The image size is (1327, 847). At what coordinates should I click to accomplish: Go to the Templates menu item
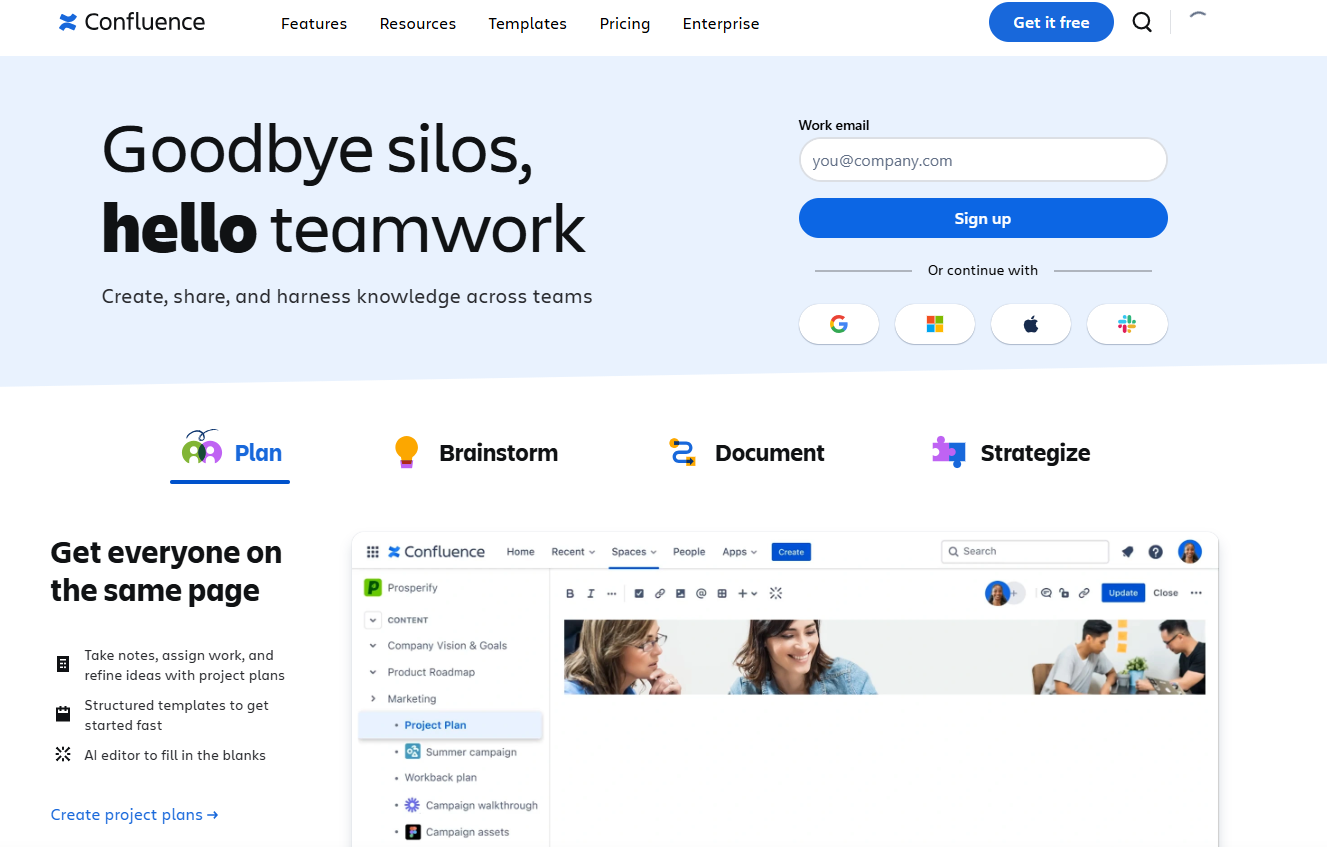pos(528,23)
